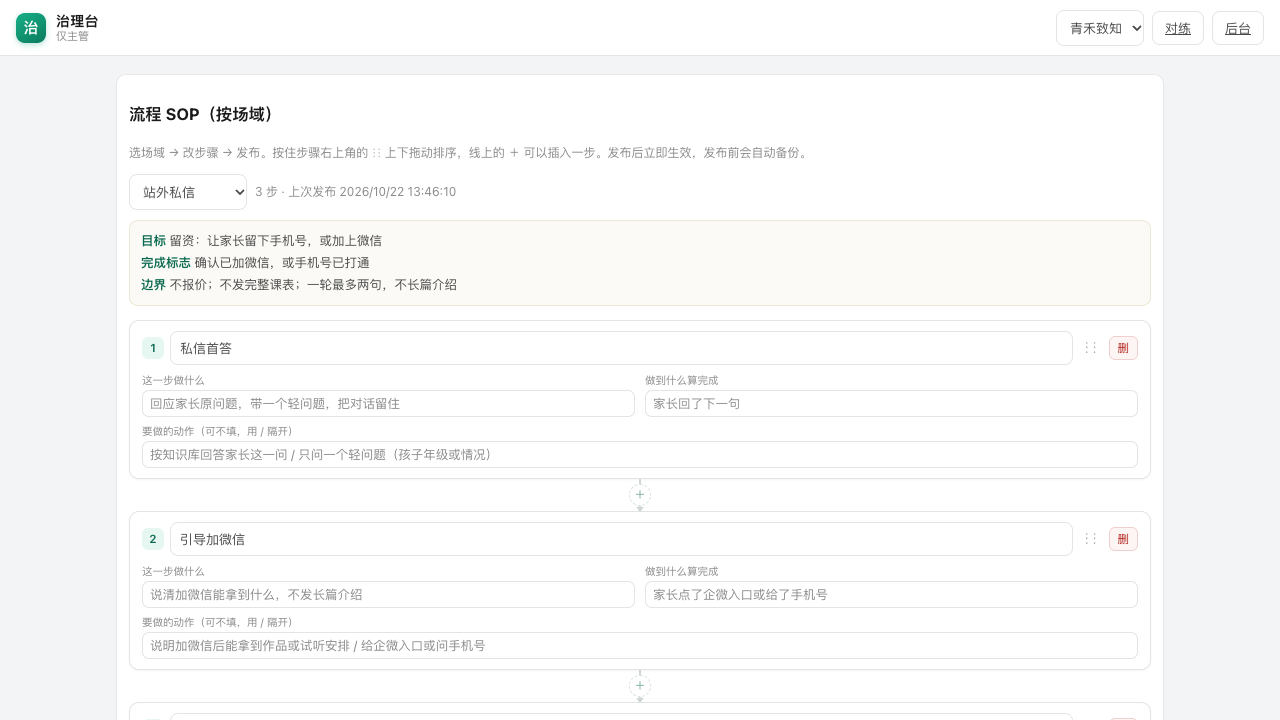Click the 治理台 title text
The width and height of the screenshot is (1280, 720).
click(x=77, y=21)
